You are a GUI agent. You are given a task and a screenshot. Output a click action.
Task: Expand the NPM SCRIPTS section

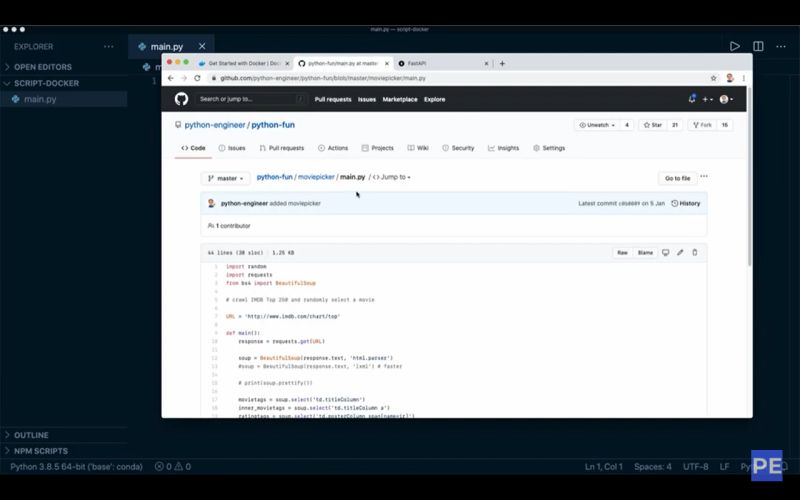click(64, 451)
